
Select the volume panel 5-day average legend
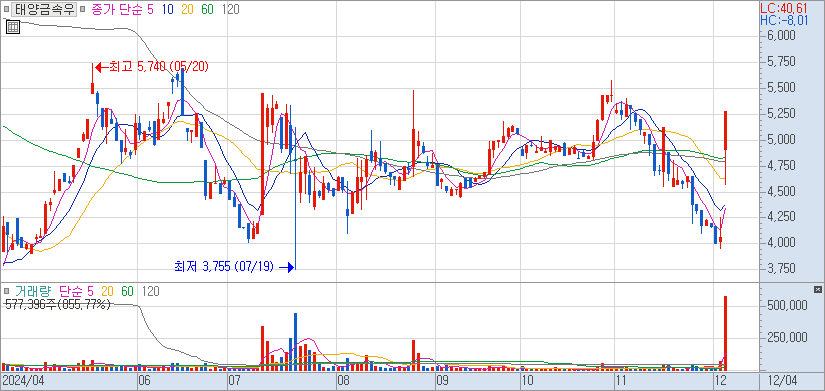point(90,291)
